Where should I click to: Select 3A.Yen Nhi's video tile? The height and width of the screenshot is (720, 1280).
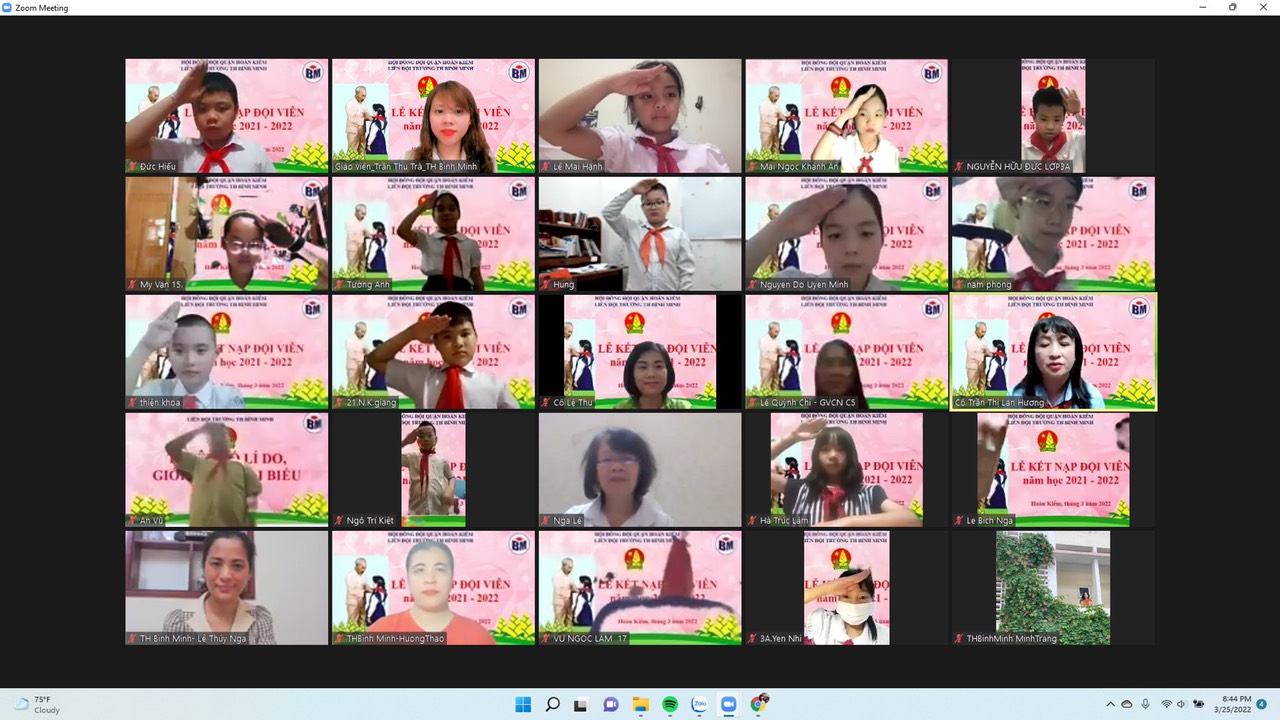(x=846, y=588)
